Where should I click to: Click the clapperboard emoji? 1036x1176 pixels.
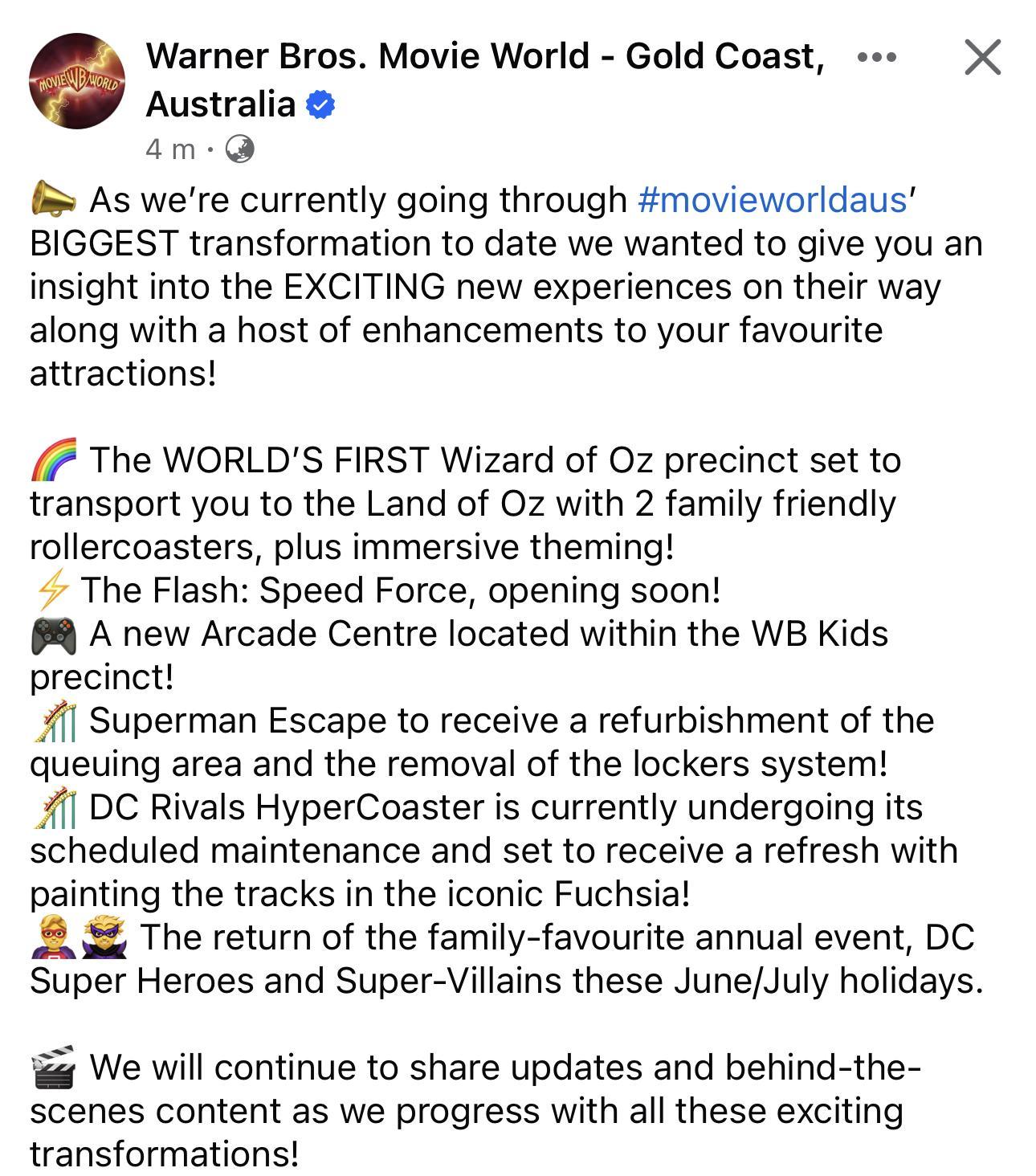[x=54, y=1068]
